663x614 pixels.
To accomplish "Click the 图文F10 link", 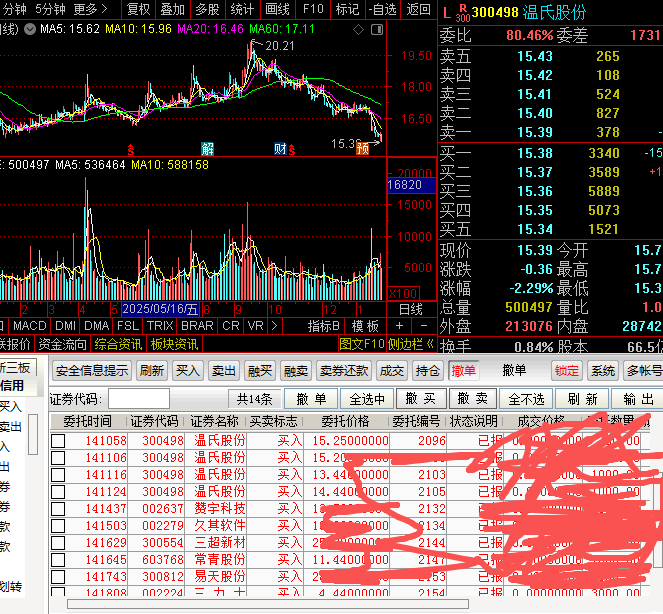I will [x=362, y=344].
